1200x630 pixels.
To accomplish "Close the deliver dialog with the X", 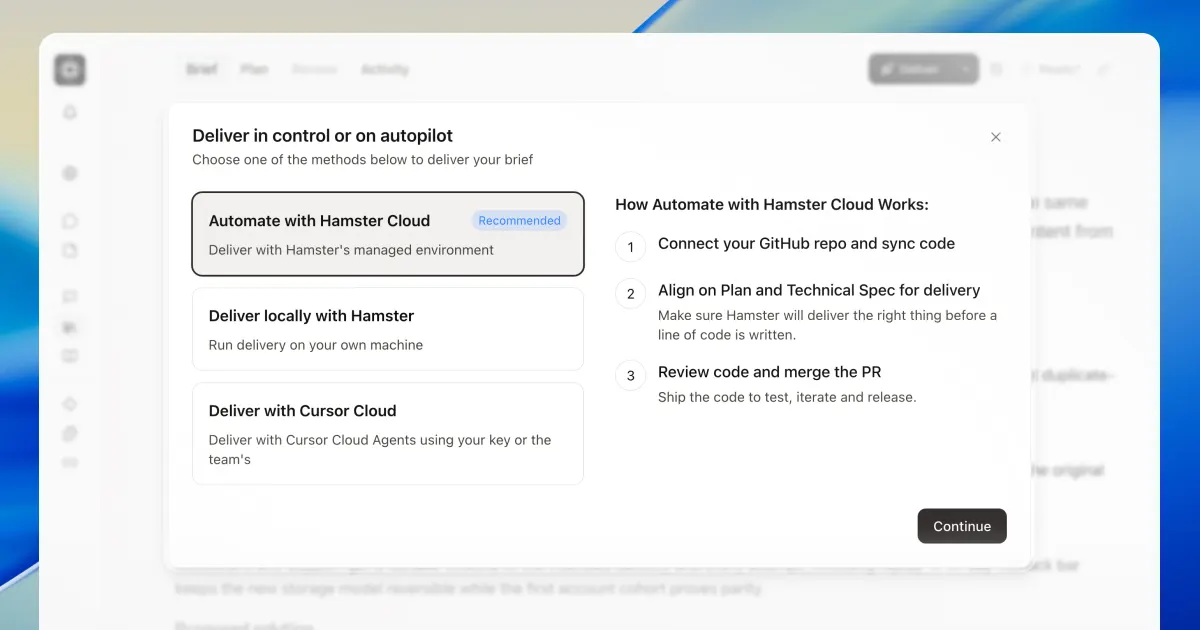I will (x=995, y=137).
